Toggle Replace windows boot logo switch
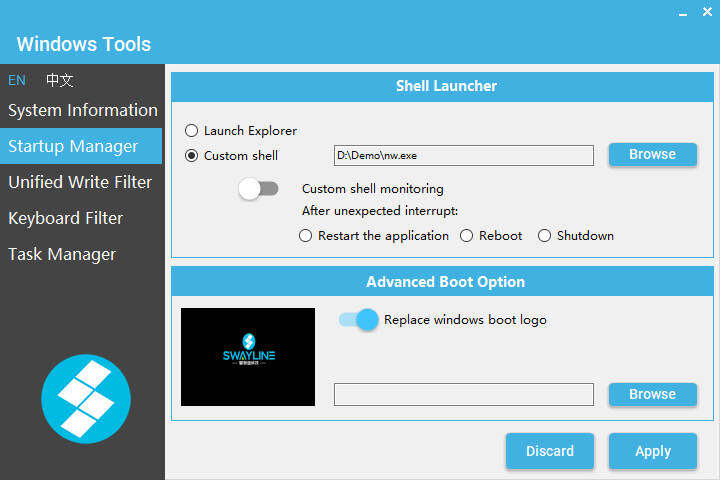The image size is (720, 480). point(359,320)
